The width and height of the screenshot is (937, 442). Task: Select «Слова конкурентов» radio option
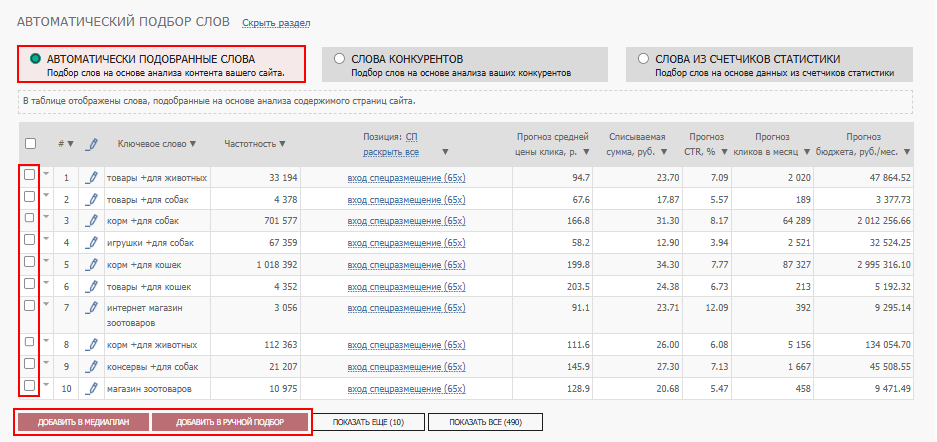pyautogui.click(x=340, y=59)
